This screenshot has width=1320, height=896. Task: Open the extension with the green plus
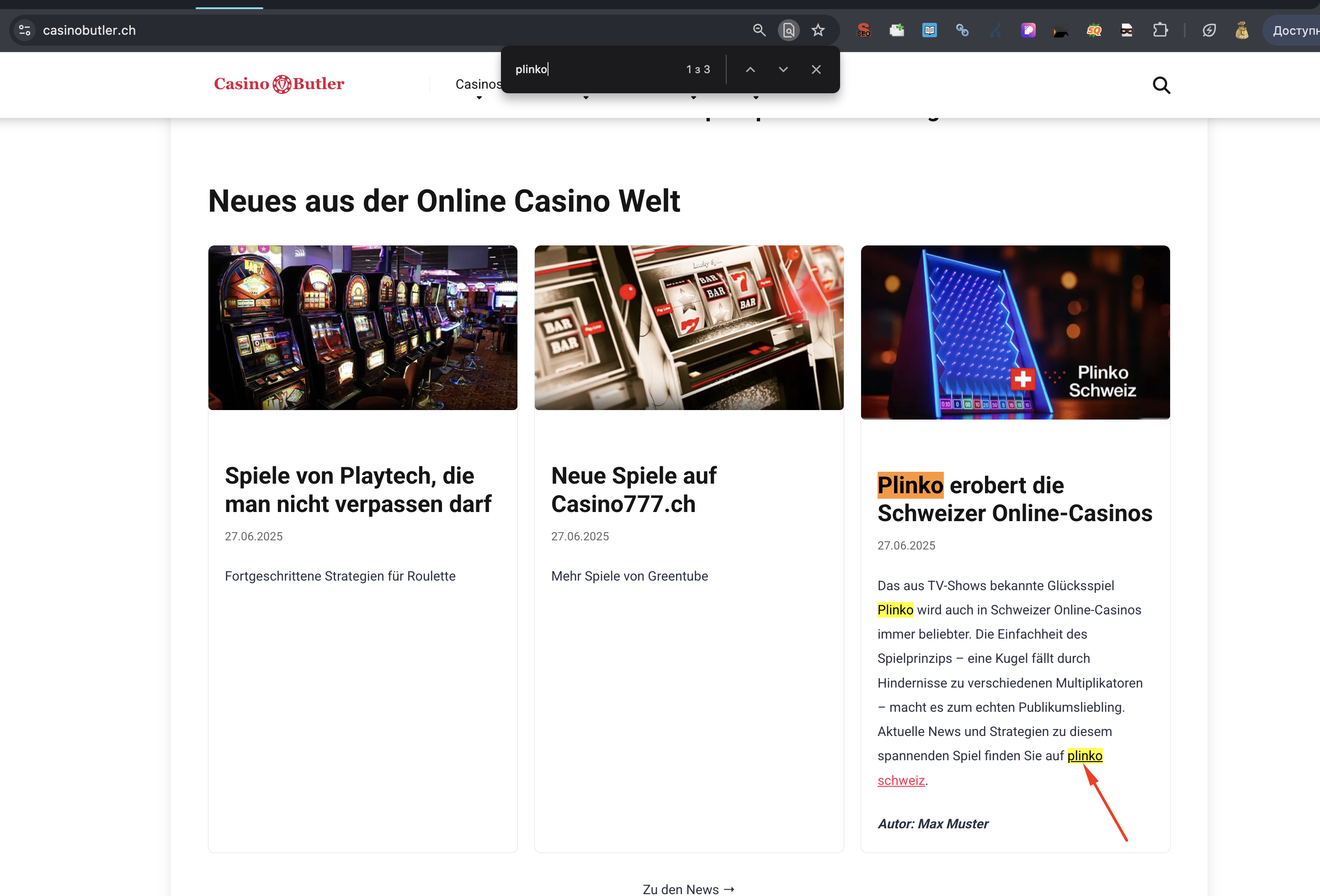[x=897, y=30]
